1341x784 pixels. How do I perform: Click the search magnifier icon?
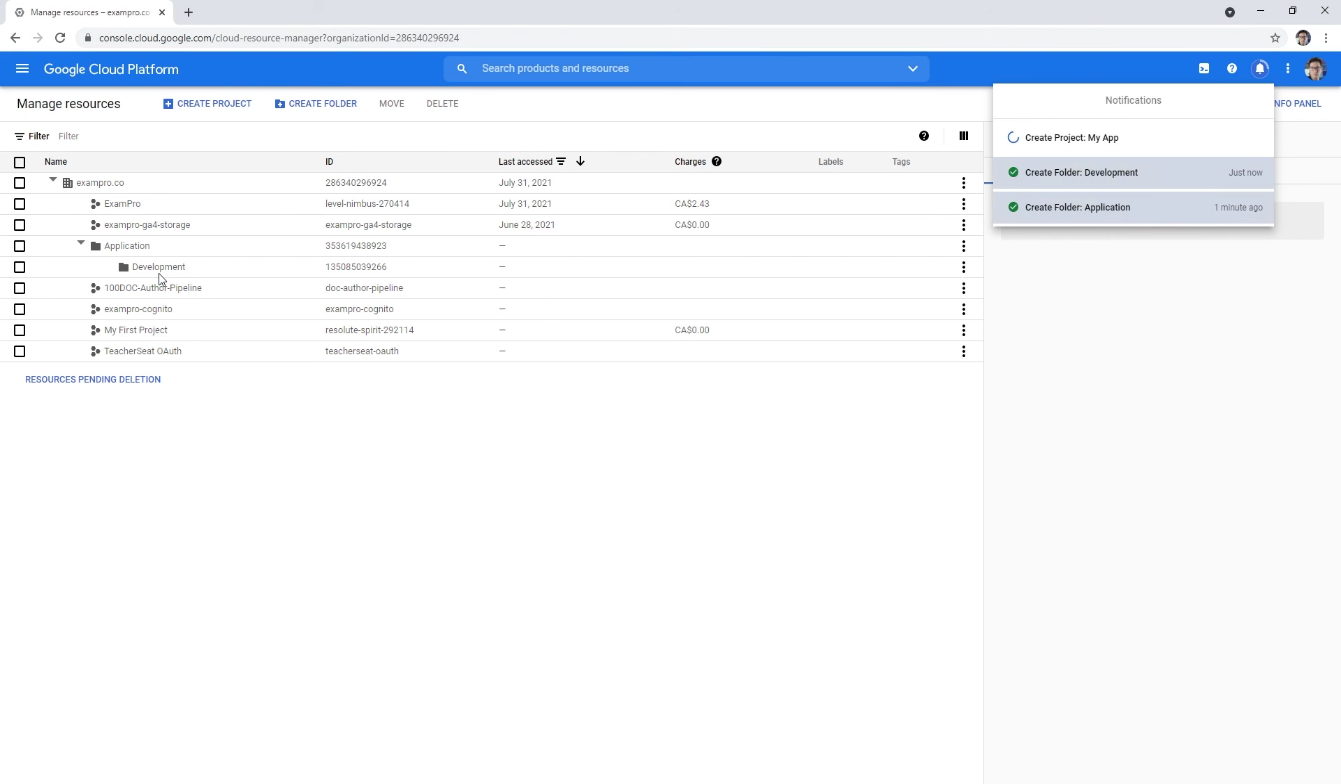(x=462, y=69)
